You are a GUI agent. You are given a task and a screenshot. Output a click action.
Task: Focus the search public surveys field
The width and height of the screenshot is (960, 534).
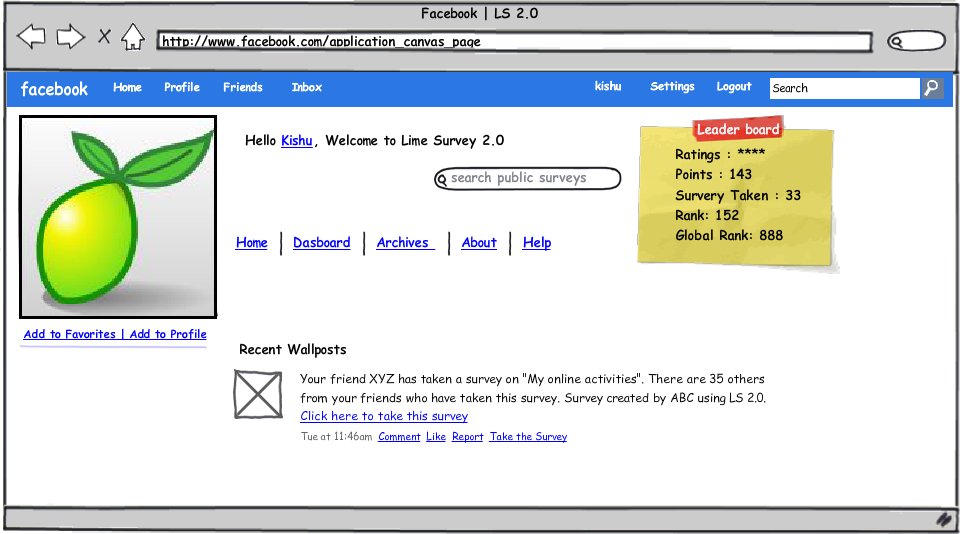532,179
